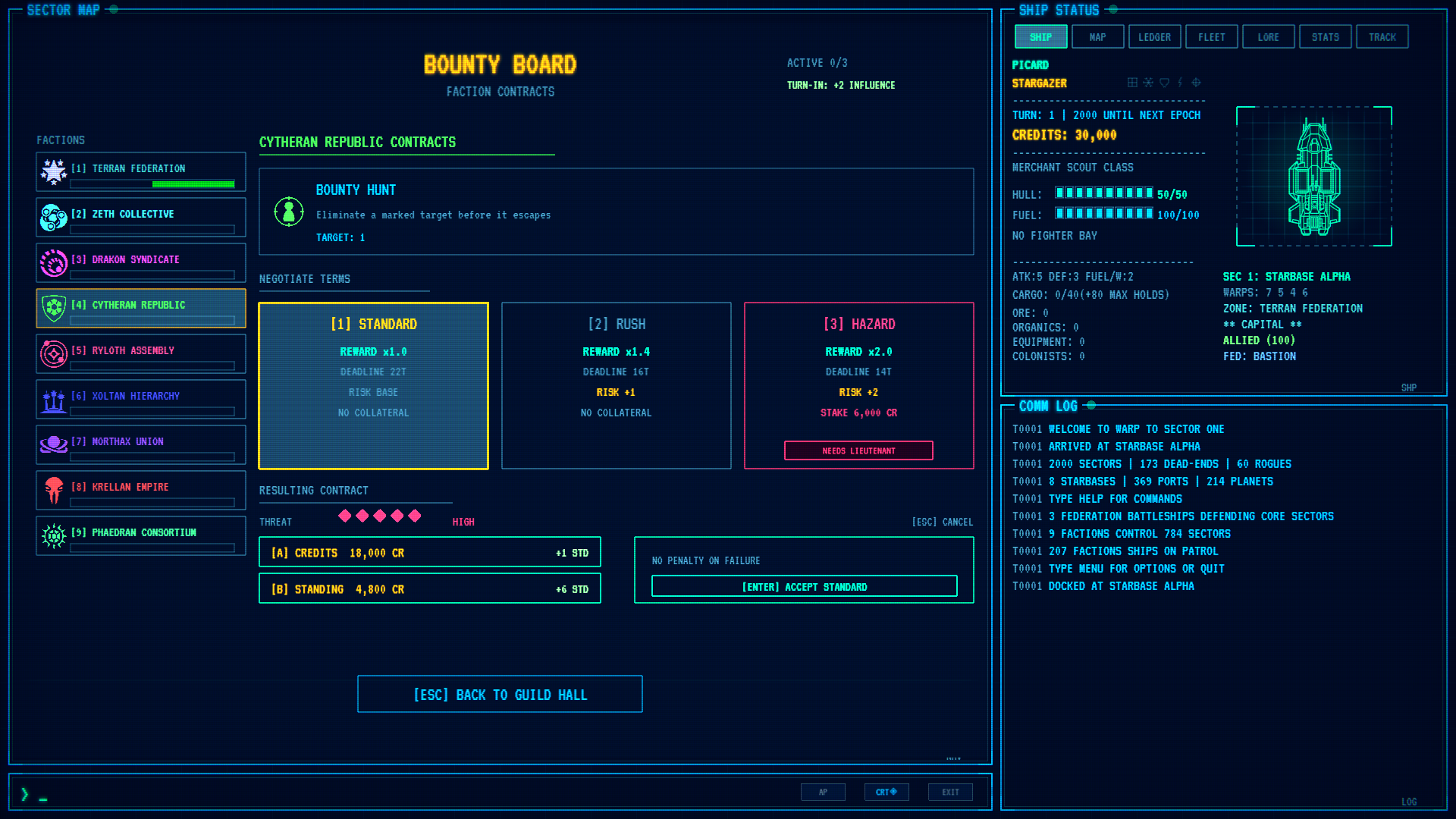This screenshot has height=819, width=1456.
Task: Pick the Hazard terms option card
Action: tap(858, 386)
